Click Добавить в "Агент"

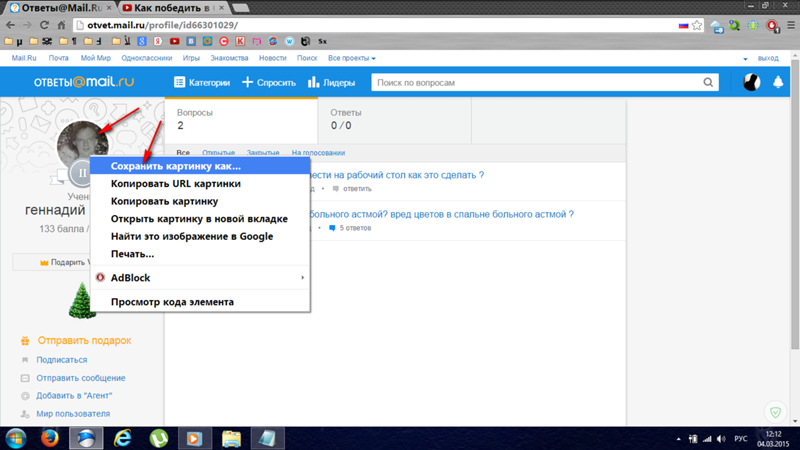click(x=74, y=395)
